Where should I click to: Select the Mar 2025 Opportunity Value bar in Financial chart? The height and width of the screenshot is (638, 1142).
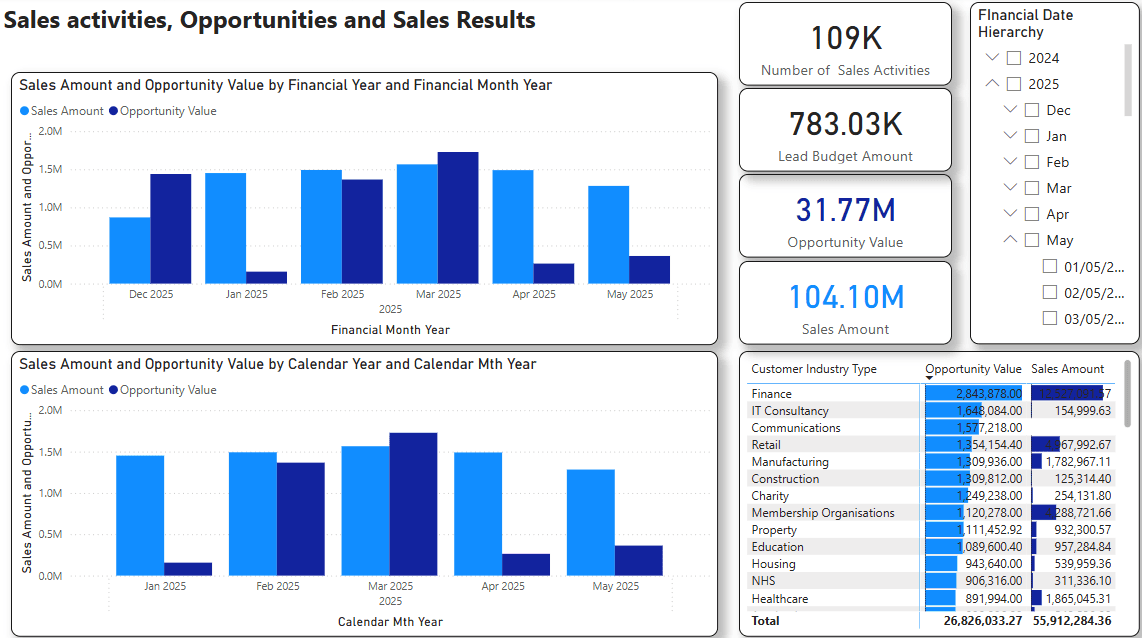pos(458,218)
